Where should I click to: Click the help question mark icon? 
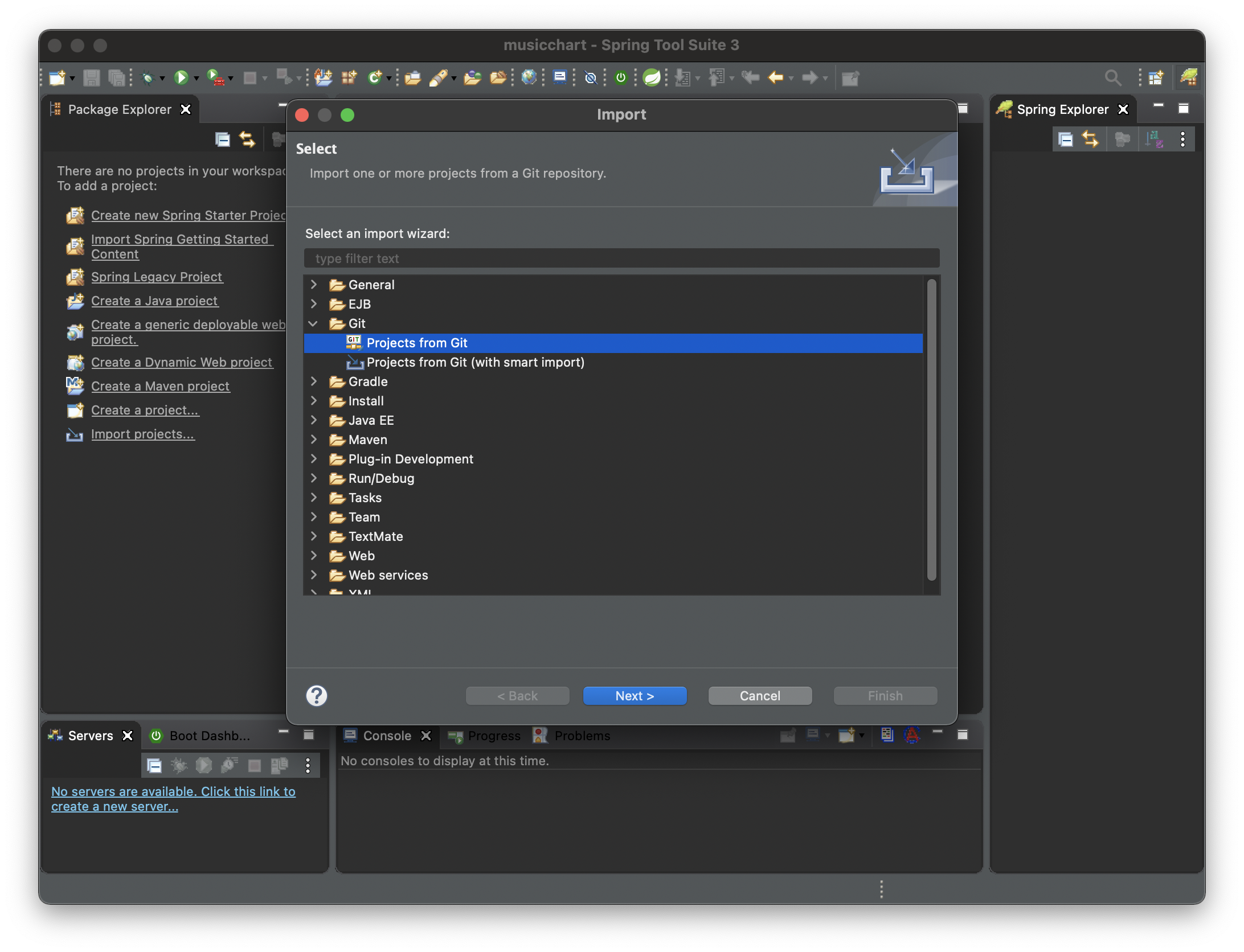click(316, 695)
